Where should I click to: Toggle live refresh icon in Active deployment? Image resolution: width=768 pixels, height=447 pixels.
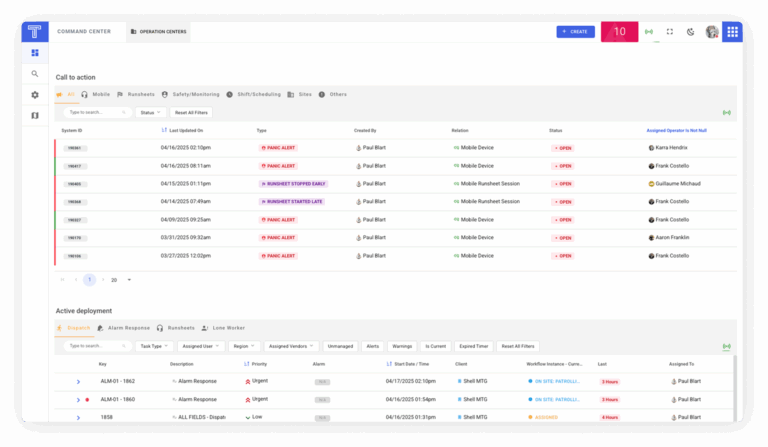tap(727, 346)
